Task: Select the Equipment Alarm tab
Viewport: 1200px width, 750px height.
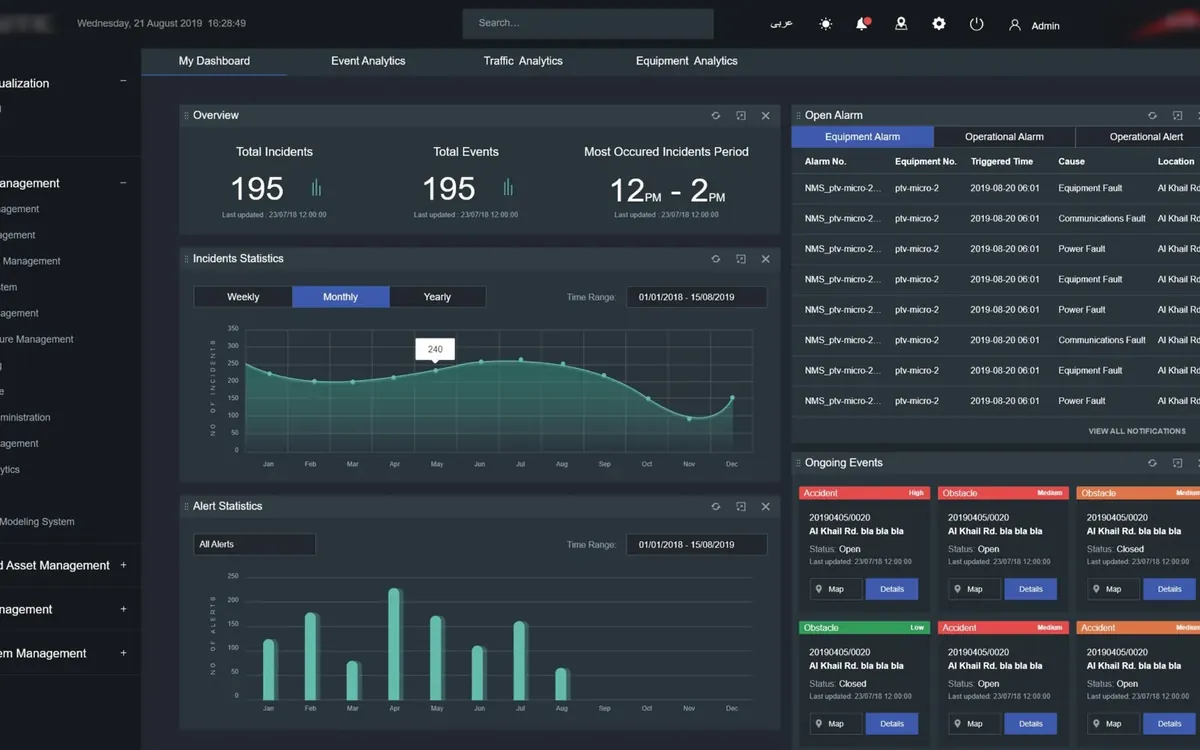Action: (862, 137)
